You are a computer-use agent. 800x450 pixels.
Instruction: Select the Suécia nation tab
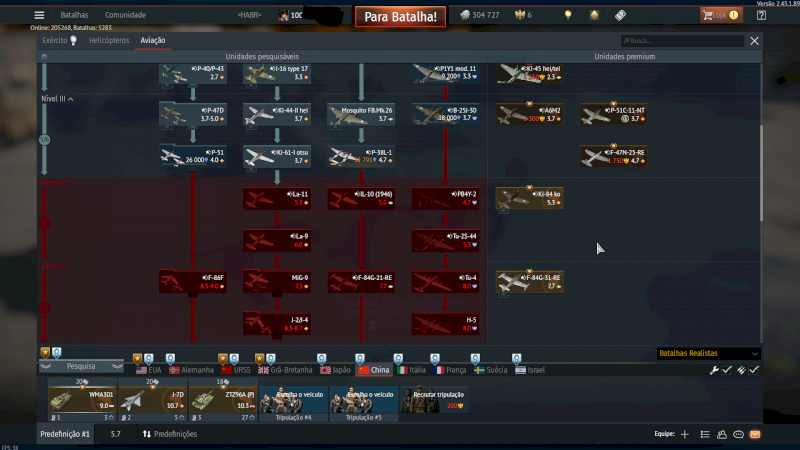491,370
